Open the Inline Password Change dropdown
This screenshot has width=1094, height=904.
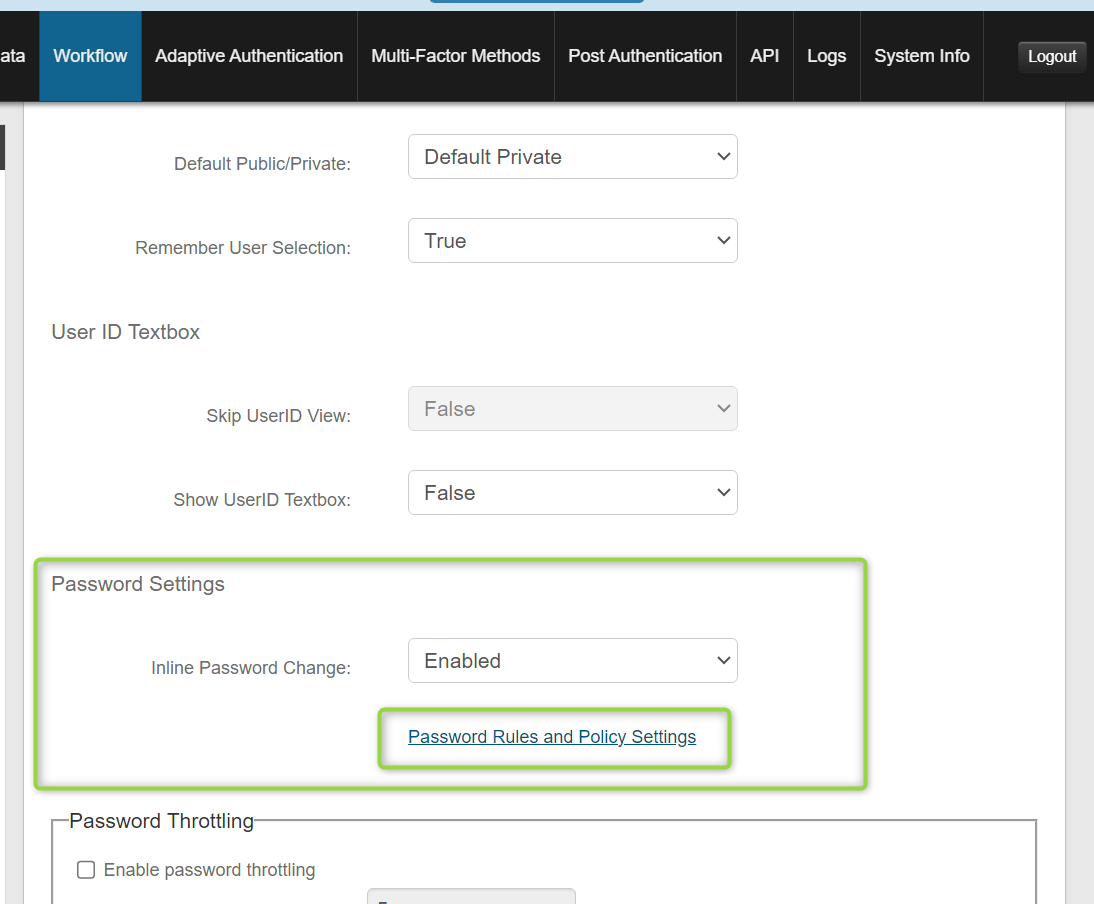(573, 661)
